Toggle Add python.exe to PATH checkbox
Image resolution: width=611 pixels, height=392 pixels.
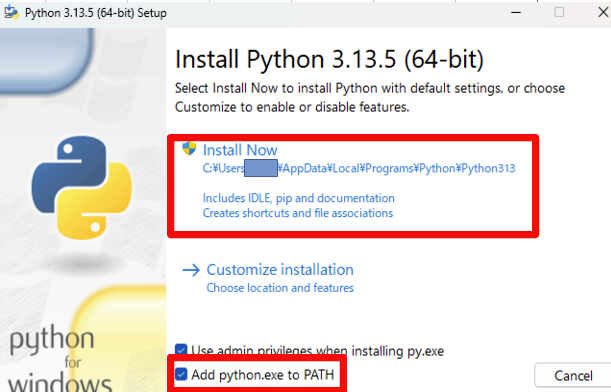pos(181,374)
